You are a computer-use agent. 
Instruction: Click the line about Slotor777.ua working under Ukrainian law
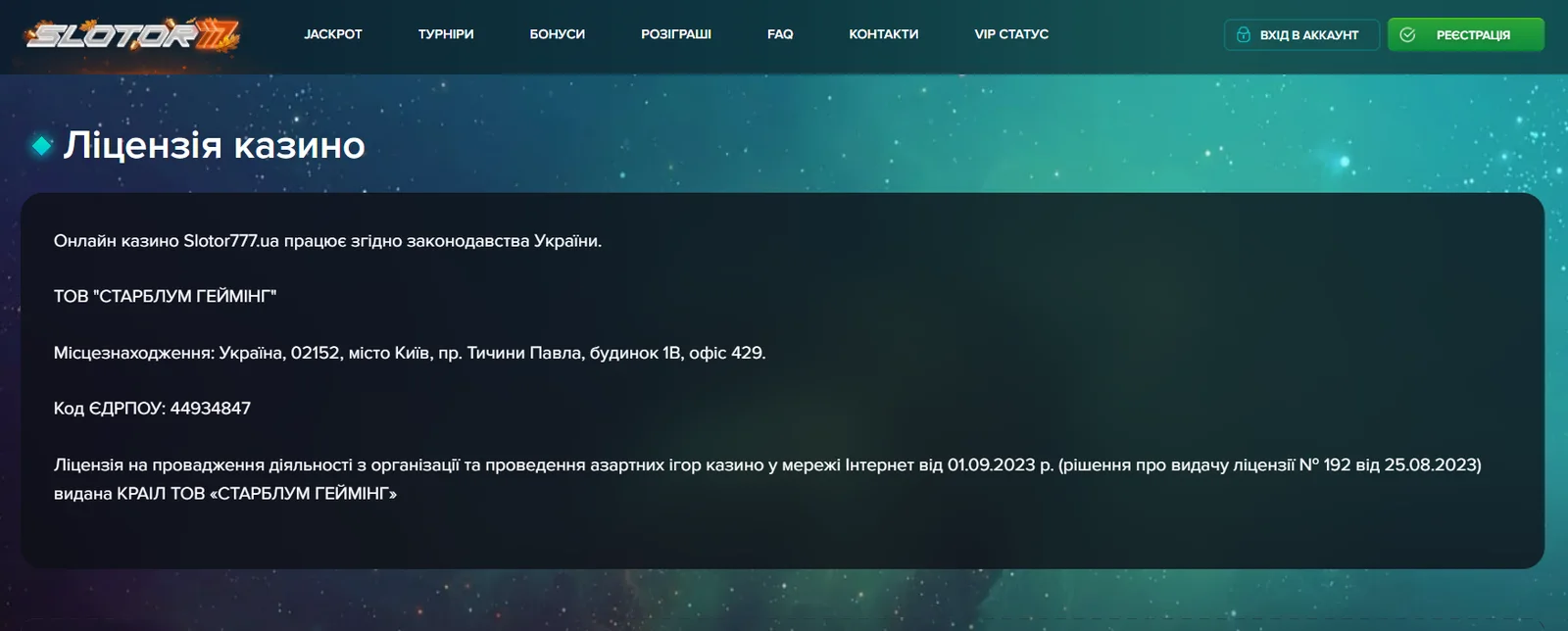(x=327, y=241)
